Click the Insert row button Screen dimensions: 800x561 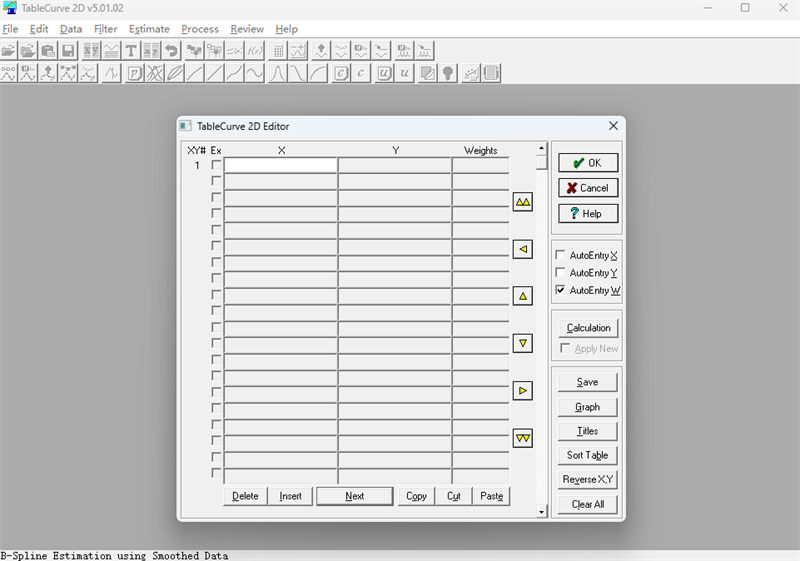[290, 496]
